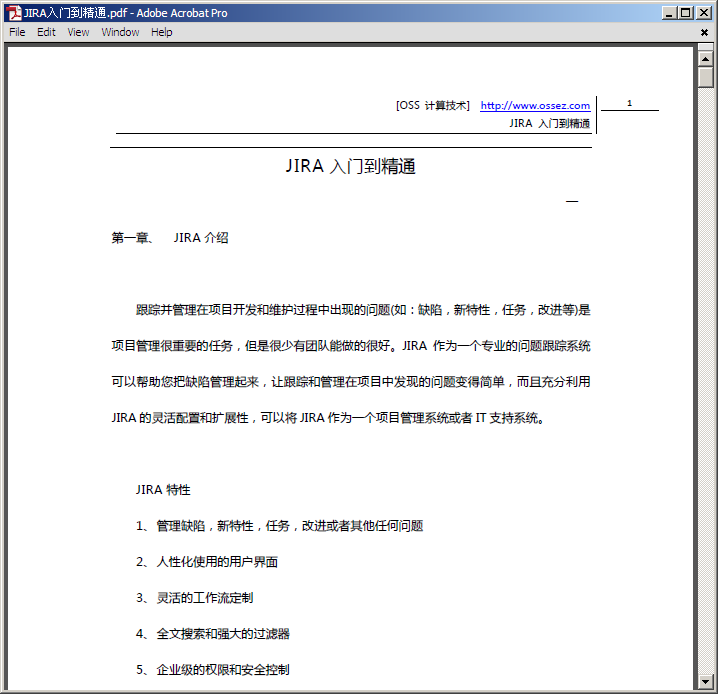
Task: Click the Adobe PDF icon in title bar
Action: click(x=14, y=13)
